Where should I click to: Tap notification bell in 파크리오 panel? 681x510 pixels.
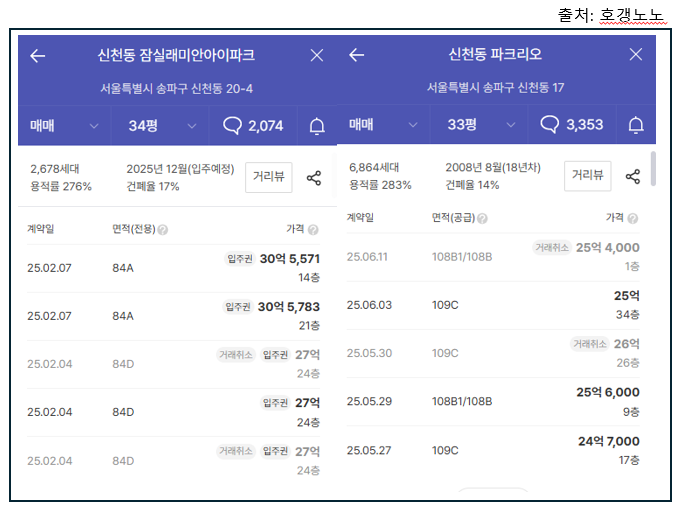tap(636, 125)
